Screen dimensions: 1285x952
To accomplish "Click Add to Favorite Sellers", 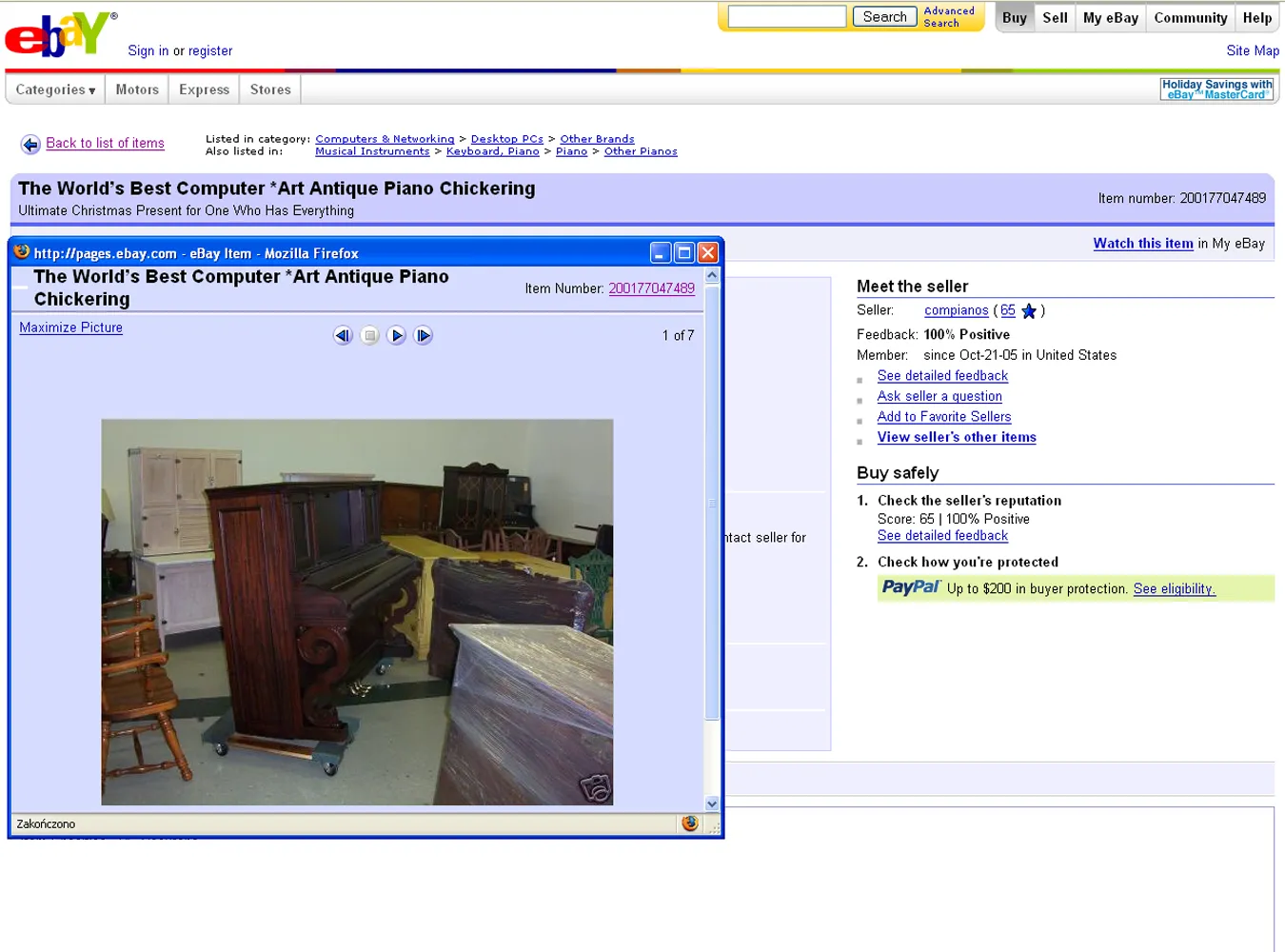I will pos(943,416).
